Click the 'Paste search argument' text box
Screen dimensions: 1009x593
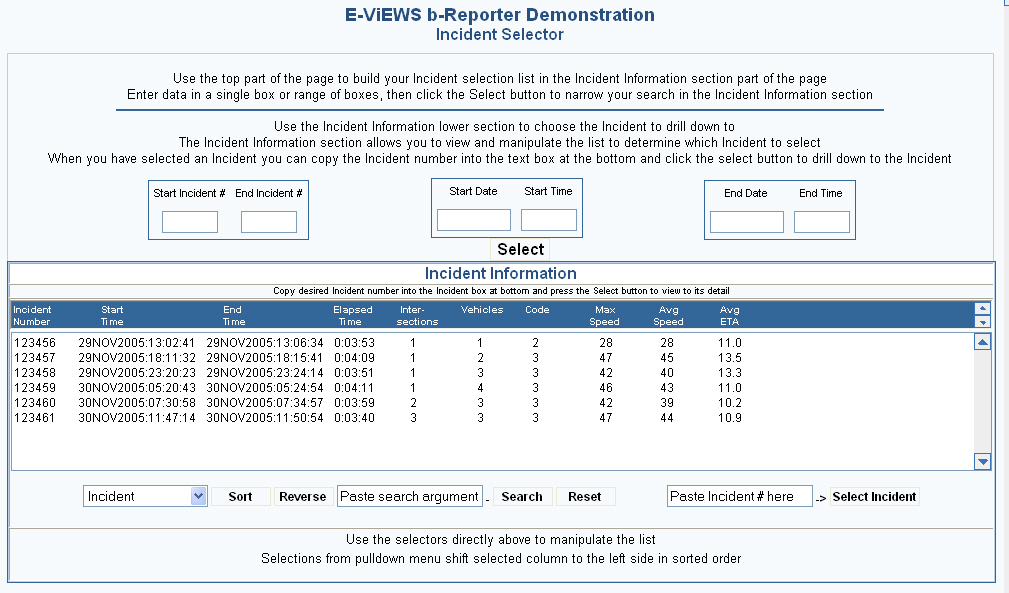(410, 496)
